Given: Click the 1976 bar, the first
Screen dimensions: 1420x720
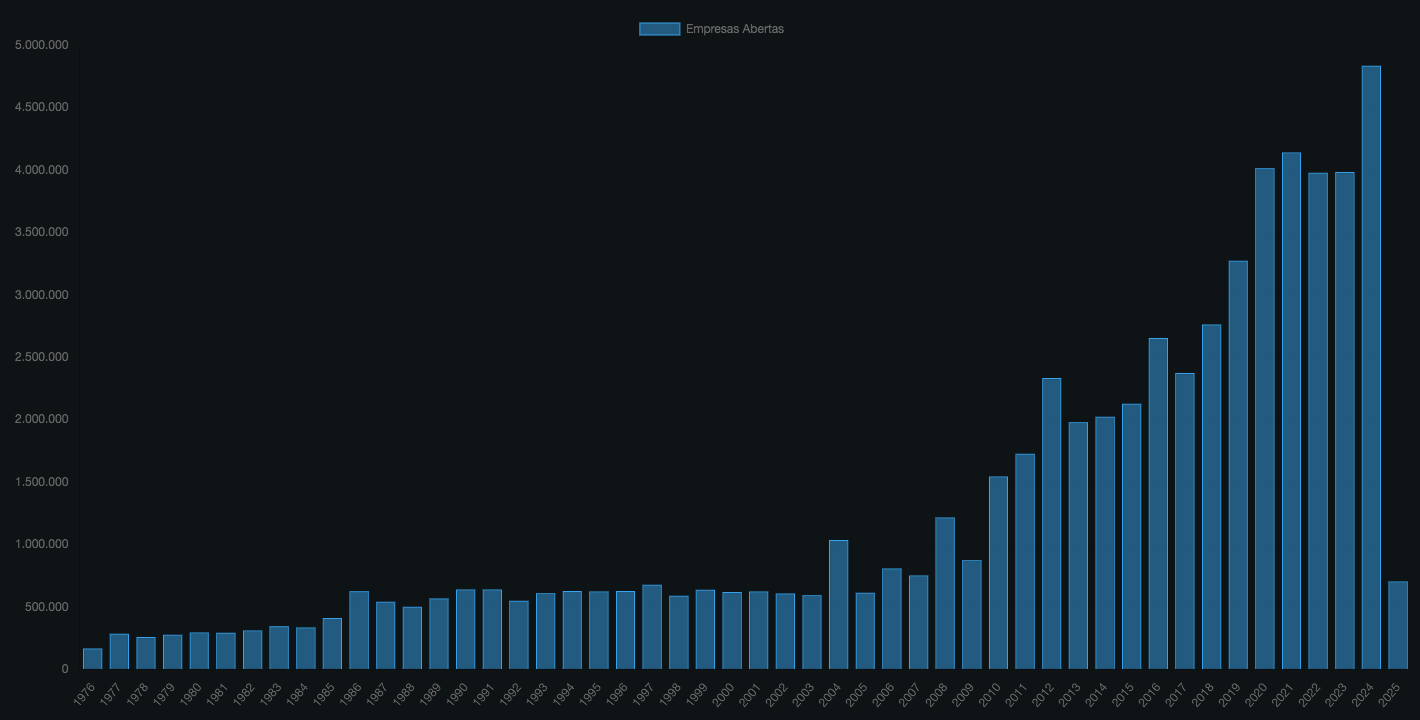Looking at the screenshot, I should pos(92,658).
